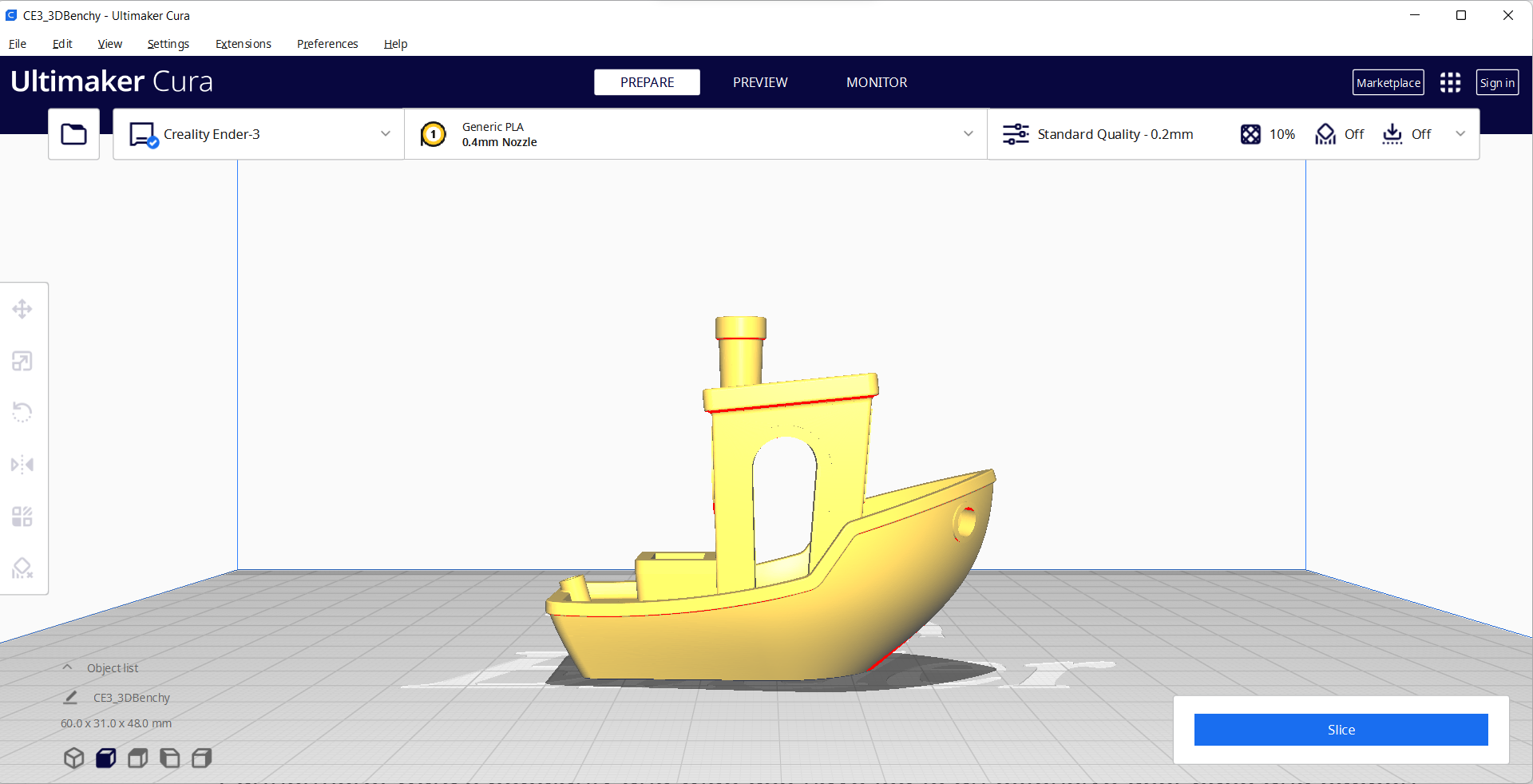The image size is (1533, 784).
Task: Open the Per Model Settings tool
Action: tap(22, 517)
